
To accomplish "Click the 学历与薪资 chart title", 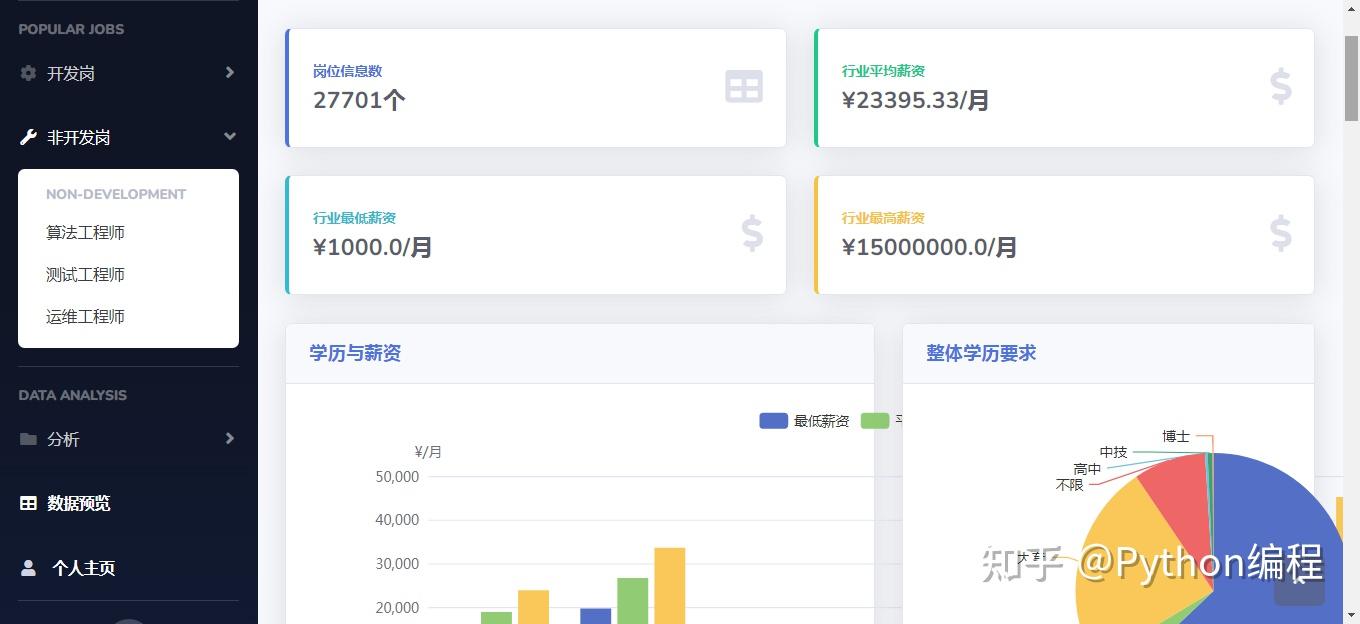I will coord(355,353).
